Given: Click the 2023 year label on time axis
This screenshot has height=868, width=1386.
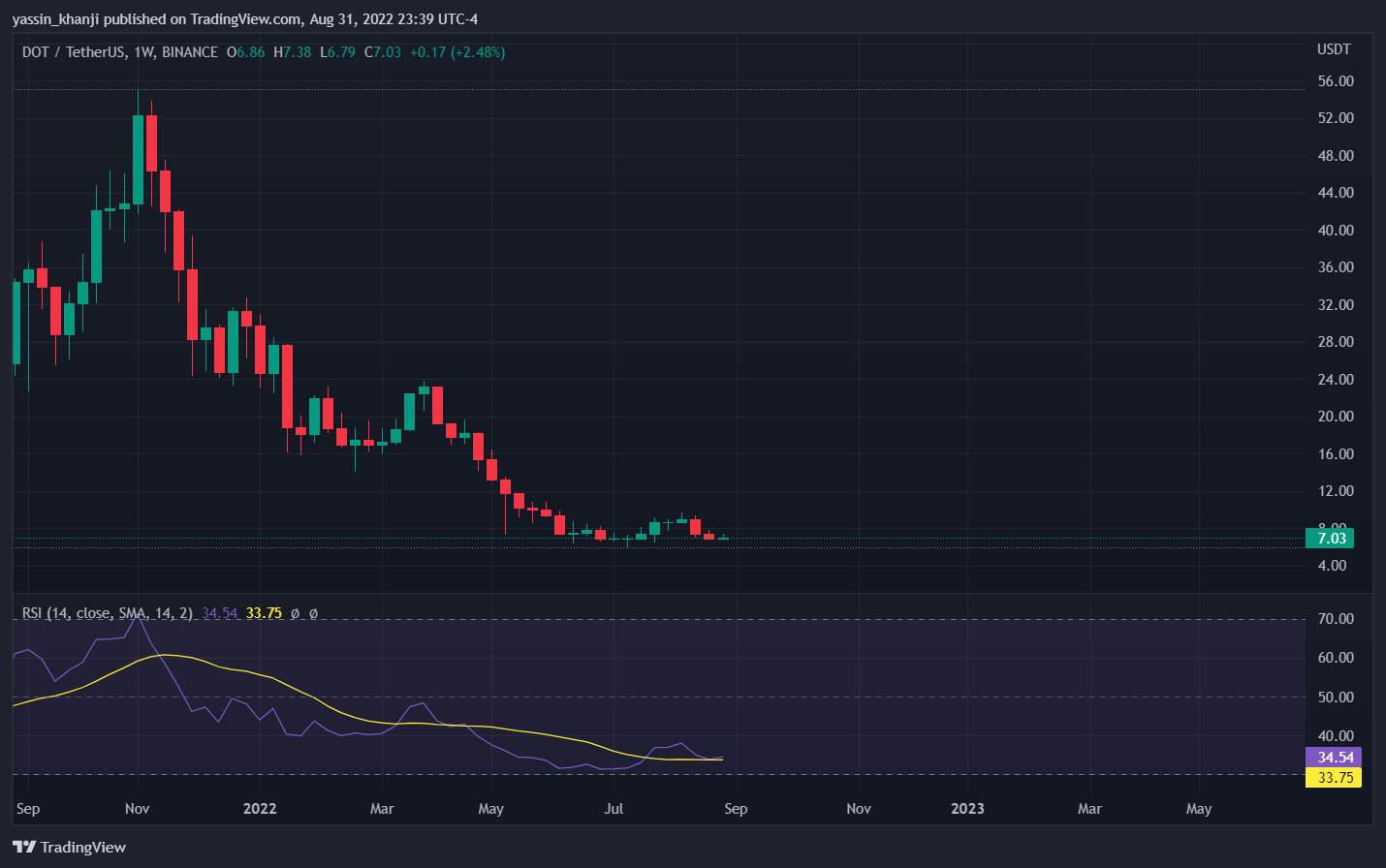Looking at the screenshot, I should click(967, 809).
